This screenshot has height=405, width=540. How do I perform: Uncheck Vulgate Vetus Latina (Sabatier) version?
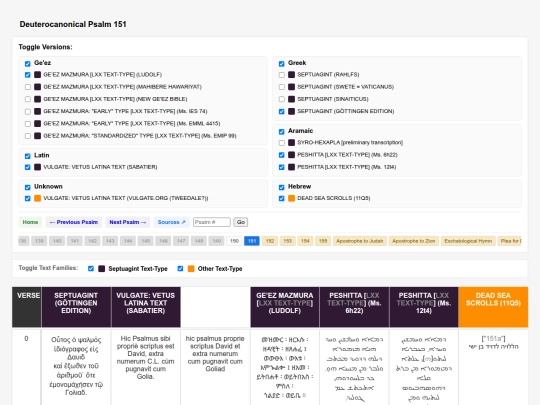(28, 167)
